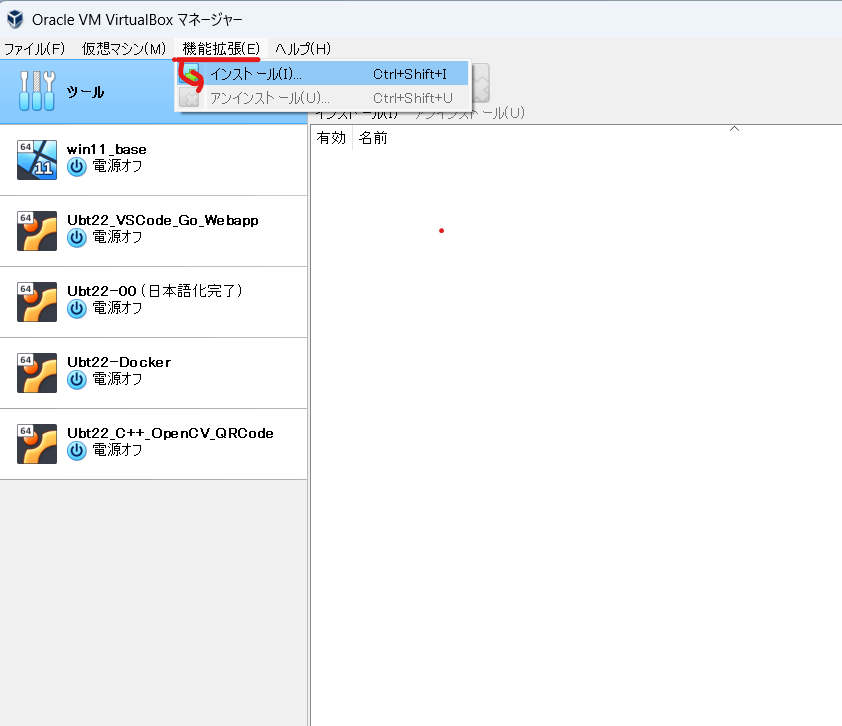Choose インストール(I)... from the dropdown menu

pos(323,74)
